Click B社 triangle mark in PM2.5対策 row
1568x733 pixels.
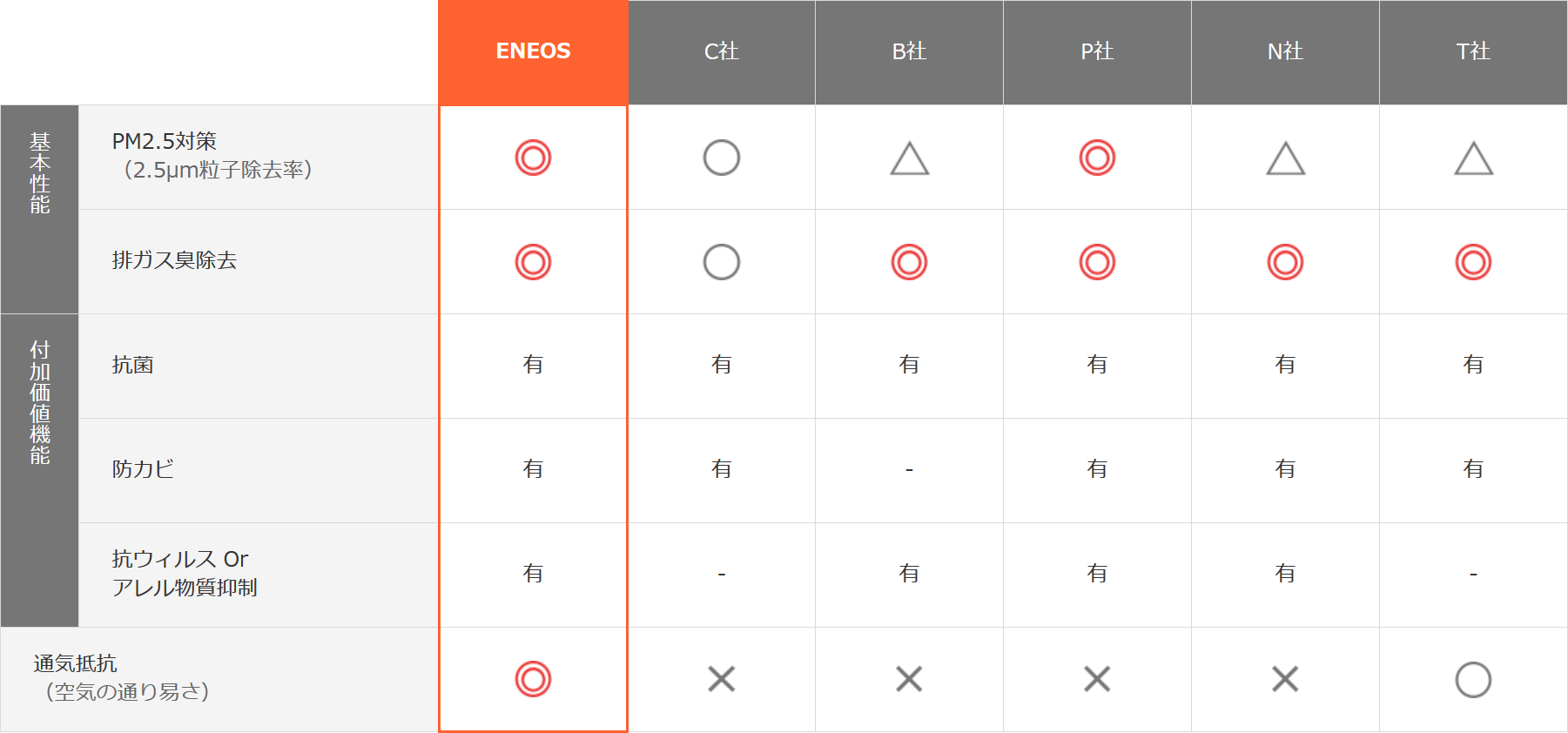pyautogui.click(x=910, y=159)
